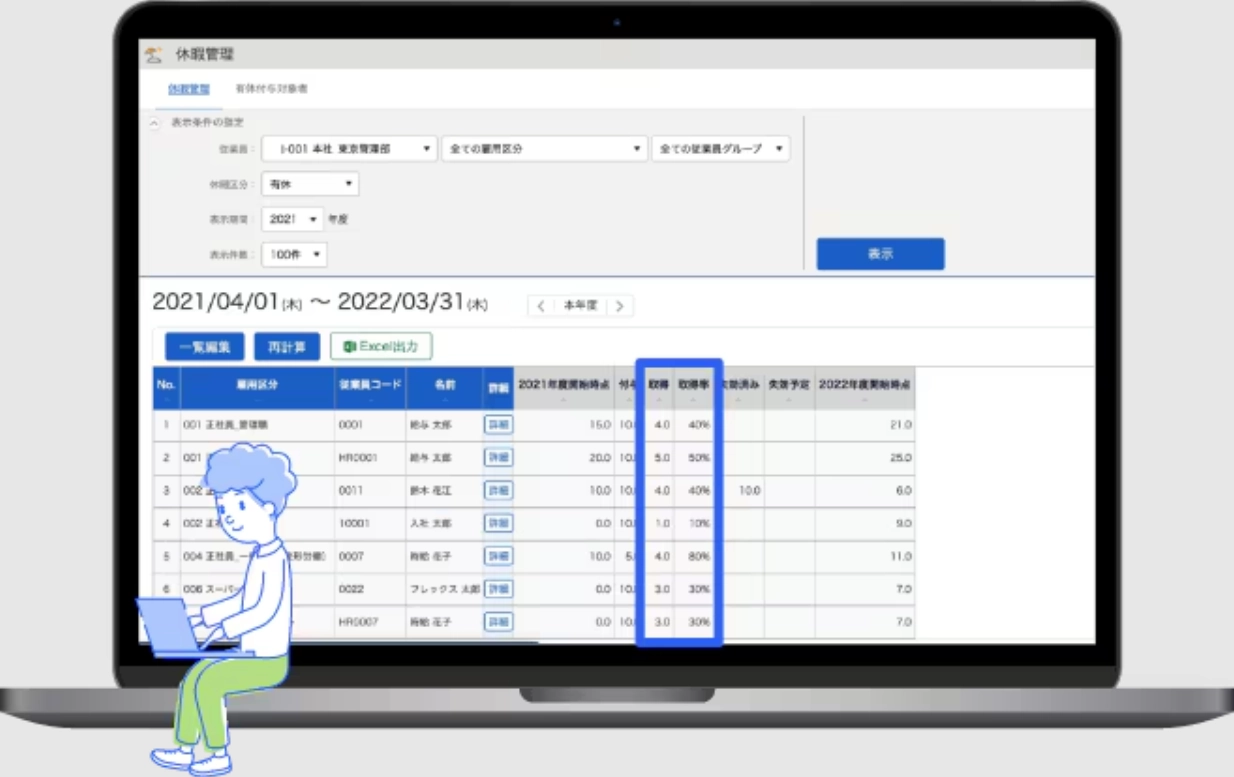Sort by the No. column header
Screen dimensions: 1234x777
(x=166, y=388)
